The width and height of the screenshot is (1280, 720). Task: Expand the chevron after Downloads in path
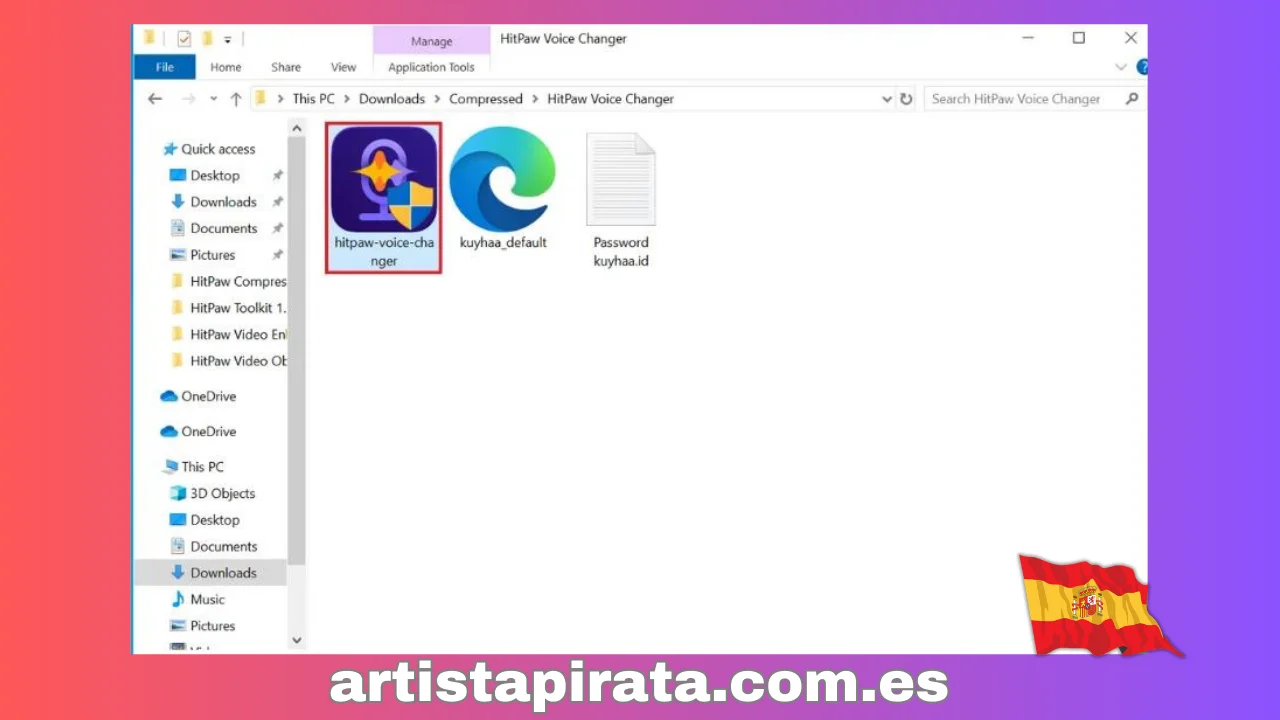[x=437, y=99]
